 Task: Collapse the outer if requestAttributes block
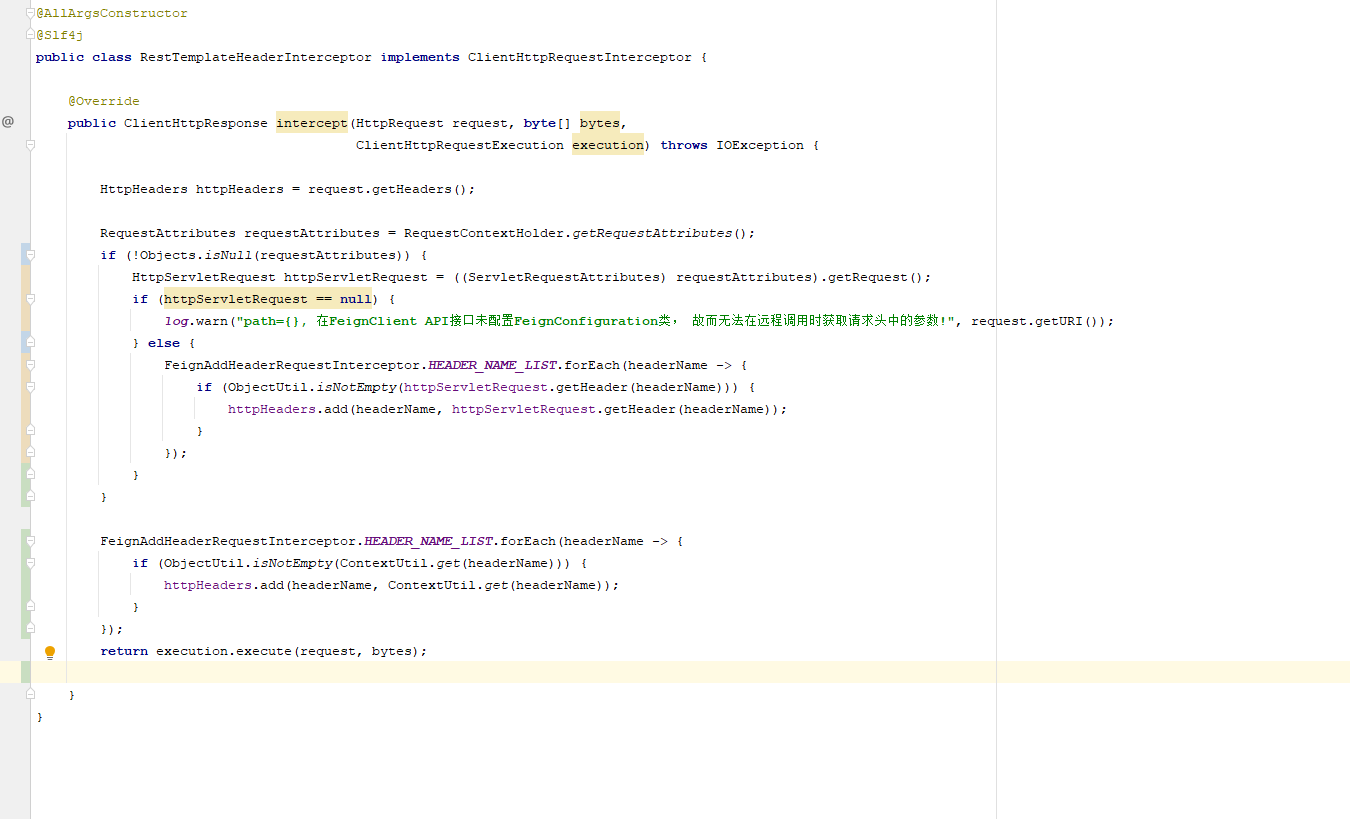coord(29,254)
